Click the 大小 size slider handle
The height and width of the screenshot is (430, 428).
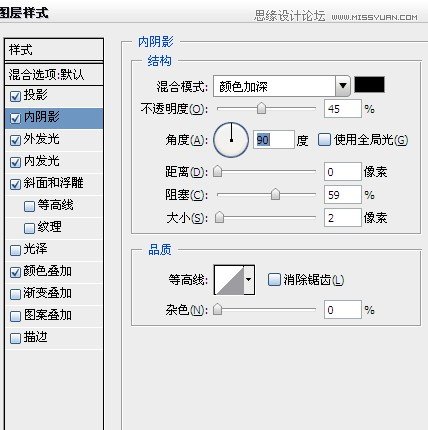(x=219, y=217)
